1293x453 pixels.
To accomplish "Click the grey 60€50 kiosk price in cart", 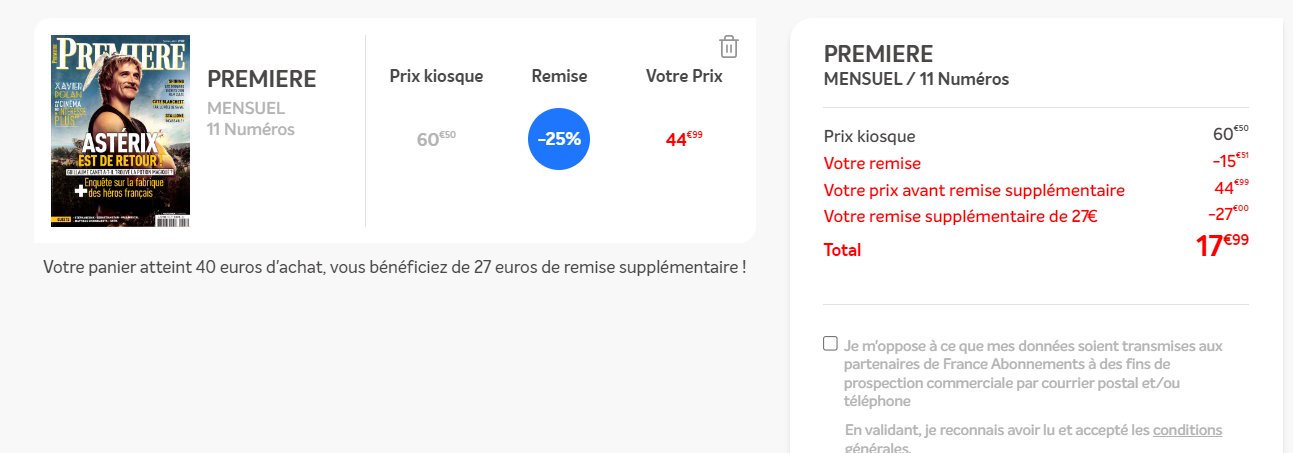I will (x=436, y=139).
